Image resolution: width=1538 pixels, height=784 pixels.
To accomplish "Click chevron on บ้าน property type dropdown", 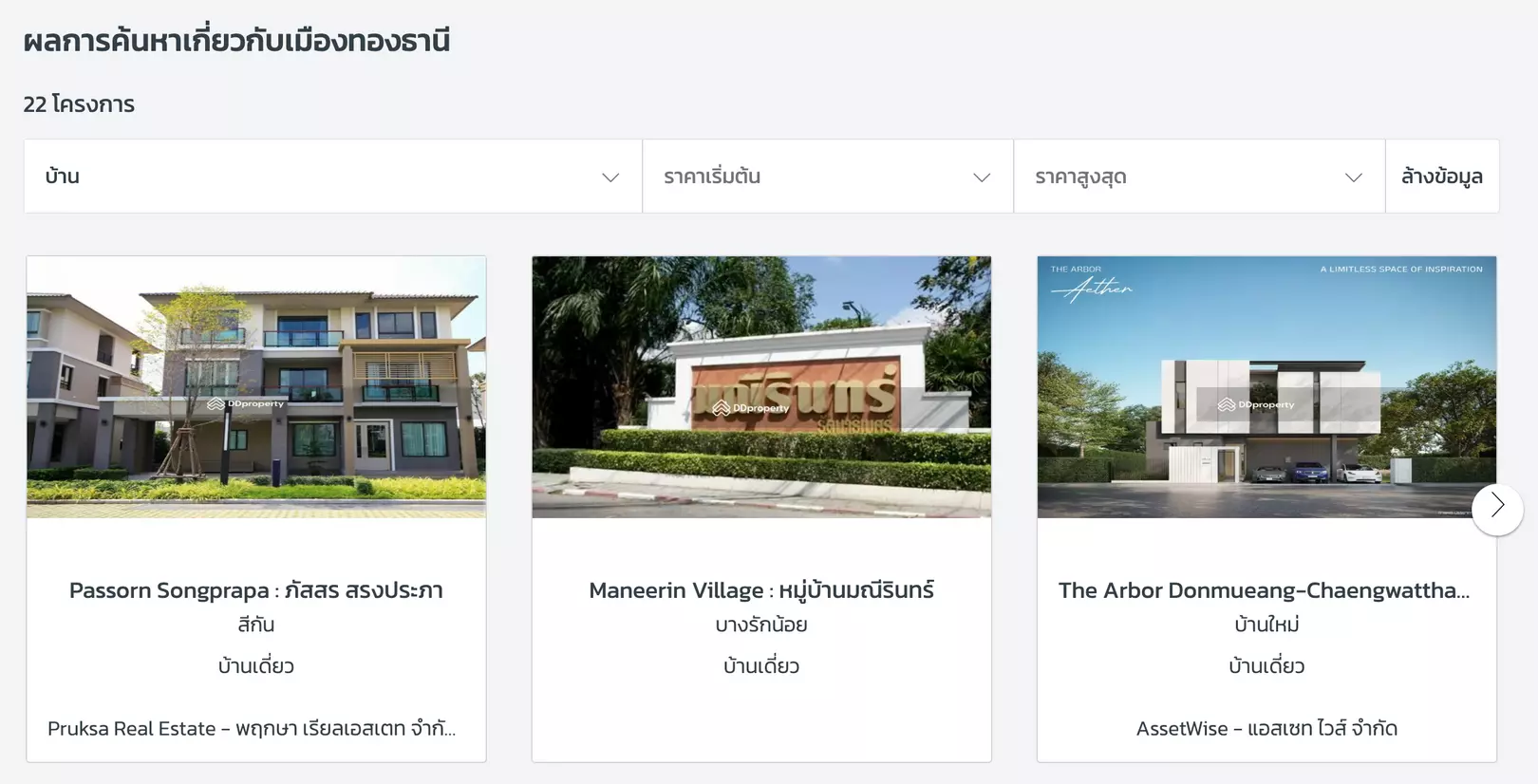I will click(x=610, y=177).
